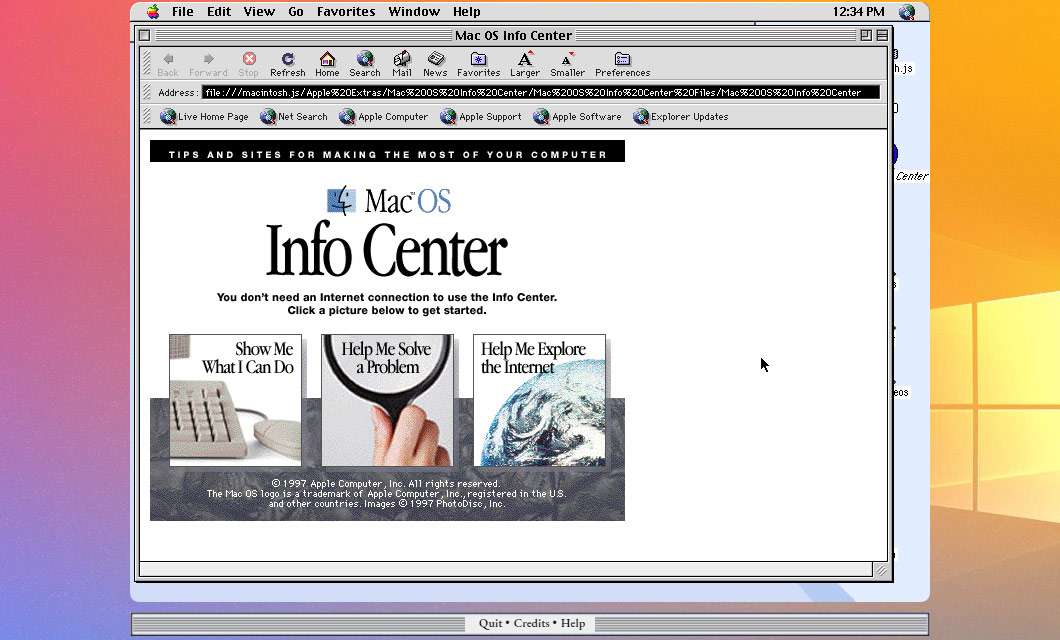Open the Apple Computer favorite

coord(384,117)
